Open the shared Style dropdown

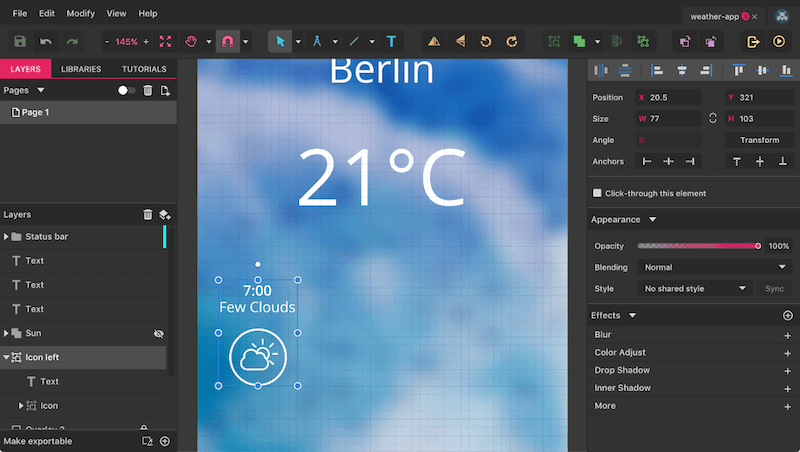pyautogui.click(x=696, y=289)
